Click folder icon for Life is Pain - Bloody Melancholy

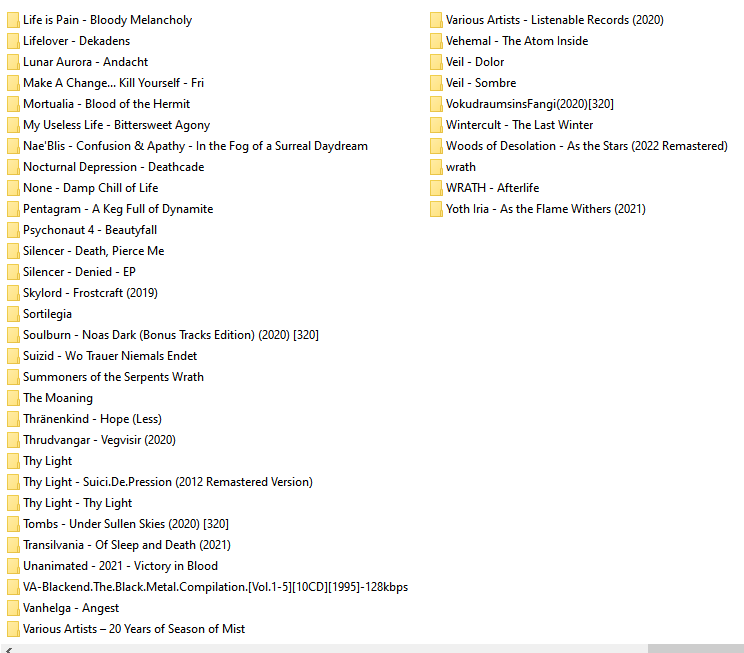coord(13,20)
